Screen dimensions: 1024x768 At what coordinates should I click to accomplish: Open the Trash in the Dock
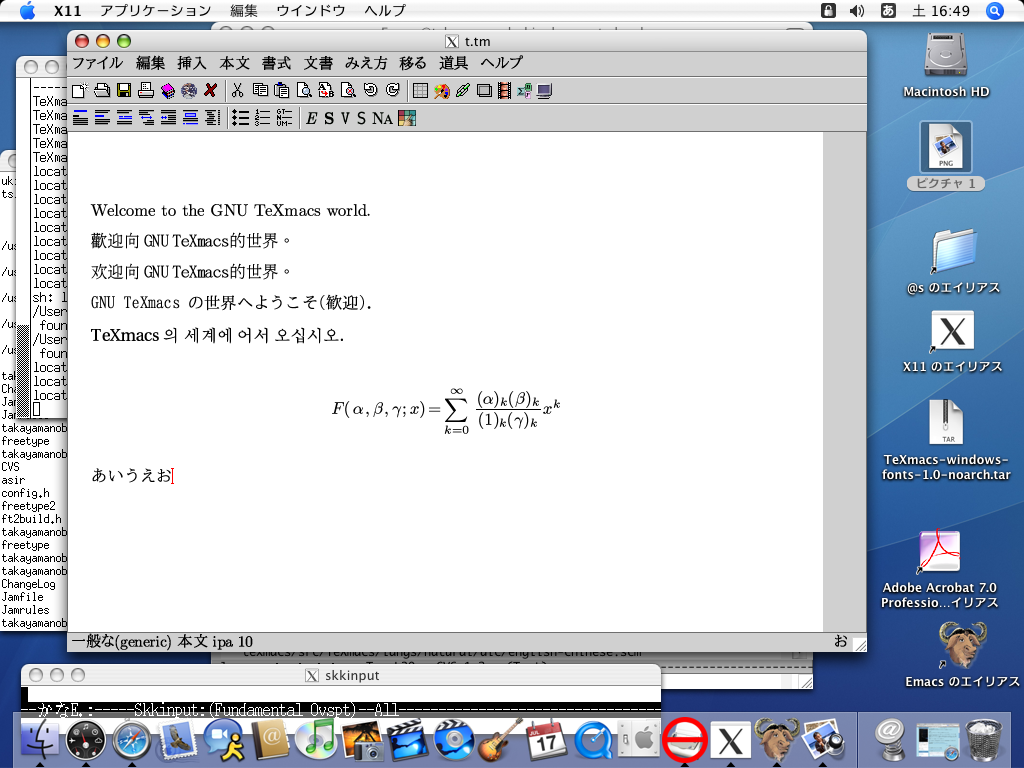click(x=984, y=741)
